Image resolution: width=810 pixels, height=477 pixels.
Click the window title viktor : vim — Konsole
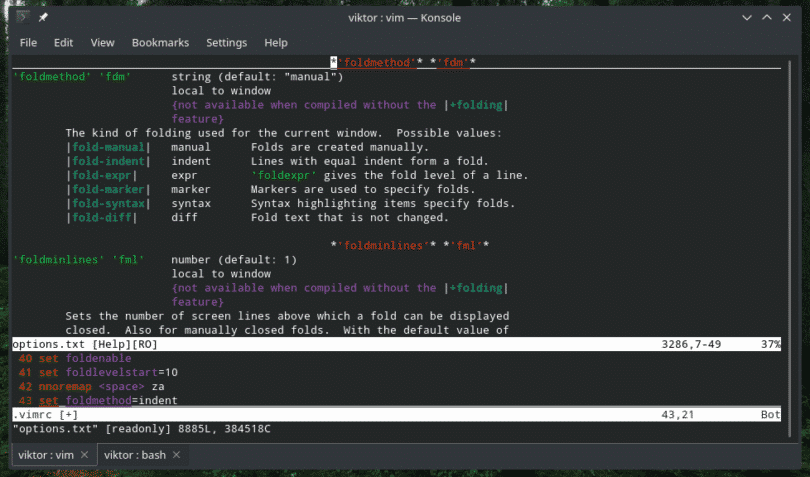tap(404, 18)
